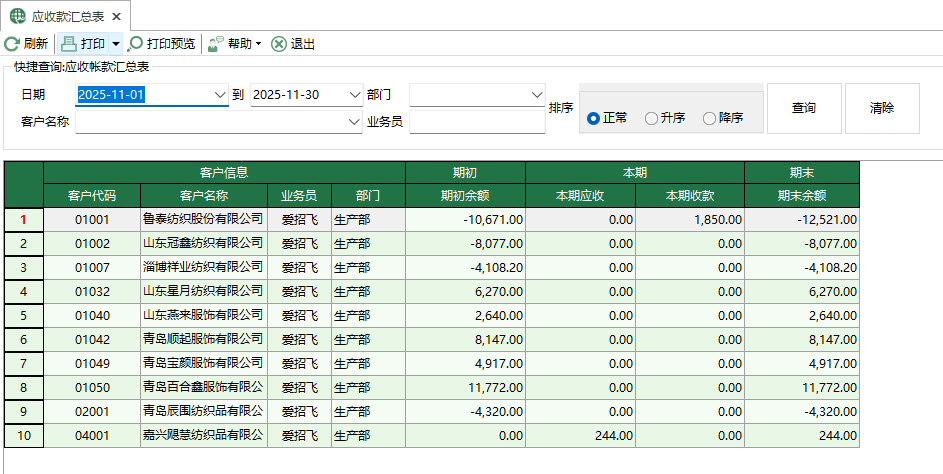Viewport: 943px width, 474px height.
Task: Click the 青岛顺起服饰有限公司 cell
Action: pos(204,340)
